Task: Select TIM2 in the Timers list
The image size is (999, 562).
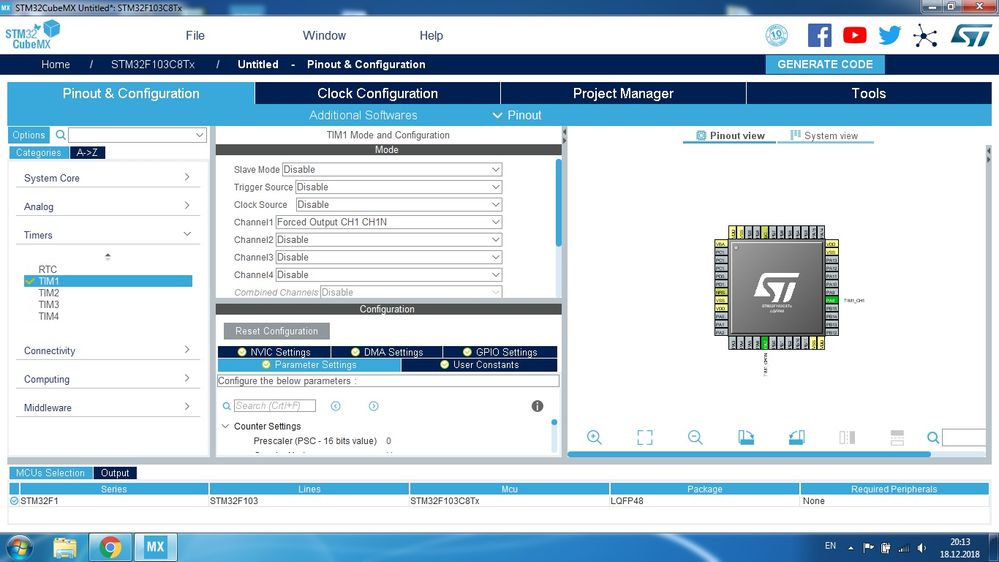Action: (48, 293)
